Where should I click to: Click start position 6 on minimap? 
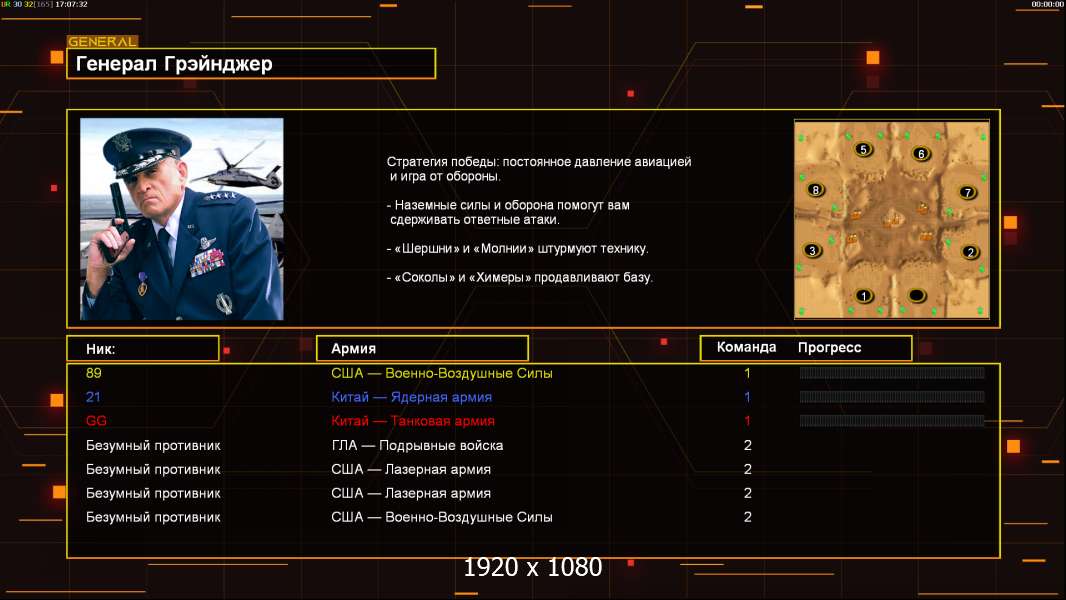[x=921, y=154]
